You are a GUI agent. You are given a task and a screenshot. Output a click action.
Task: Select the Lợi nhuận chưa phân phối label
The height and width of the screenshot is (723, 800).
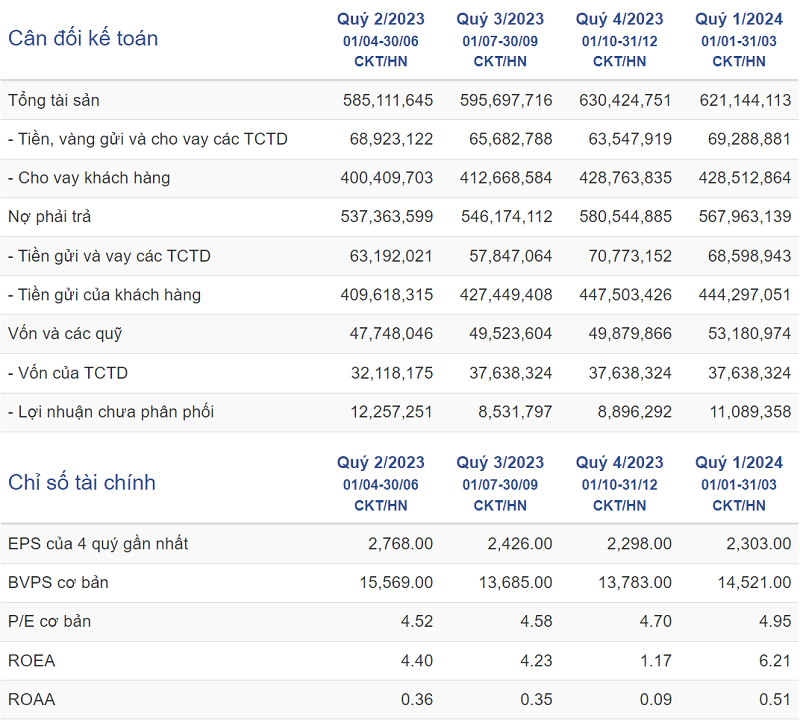111,412
